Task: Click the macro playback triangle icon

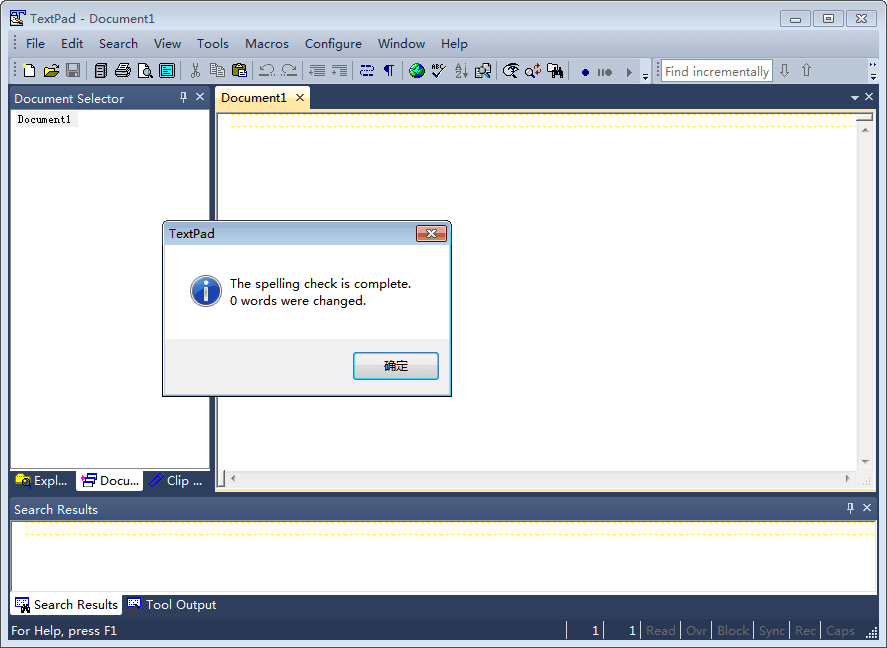Action: coord(628,72)
